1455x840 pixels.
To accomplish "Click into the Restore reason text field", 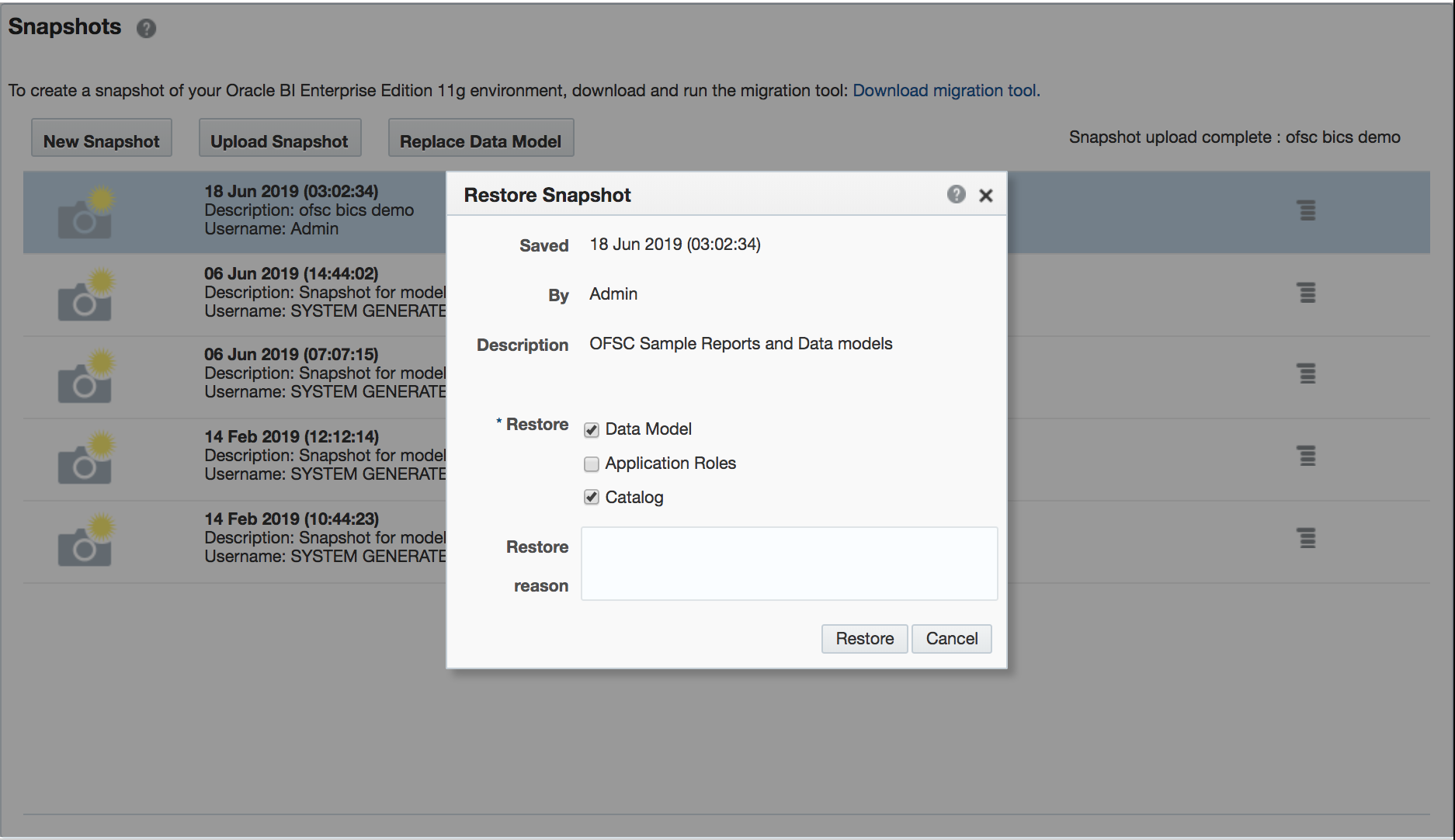I will 789,564.
